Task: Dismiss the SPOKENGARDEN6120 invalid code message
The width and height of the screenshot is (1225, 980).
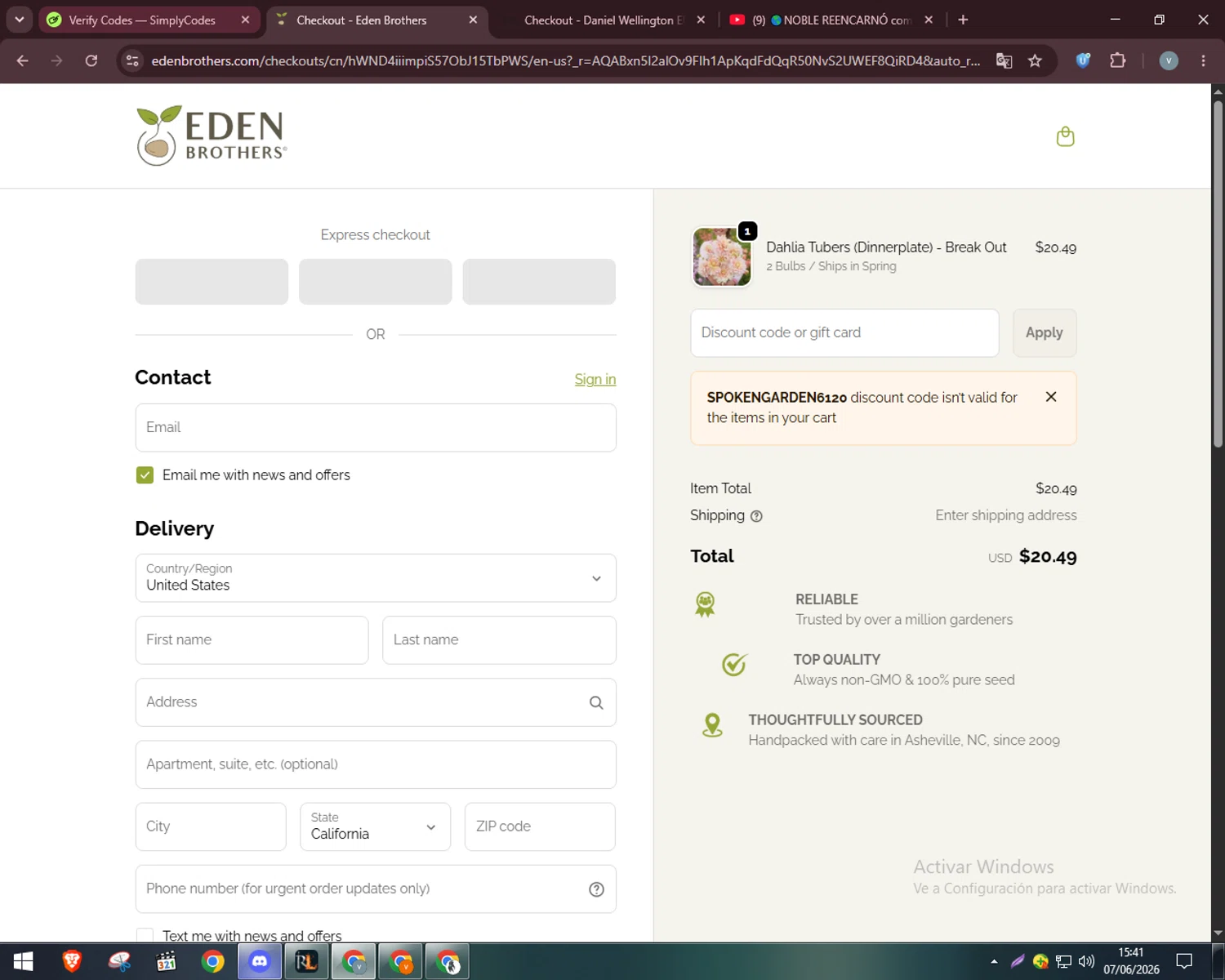Action: coord(1051,397)
